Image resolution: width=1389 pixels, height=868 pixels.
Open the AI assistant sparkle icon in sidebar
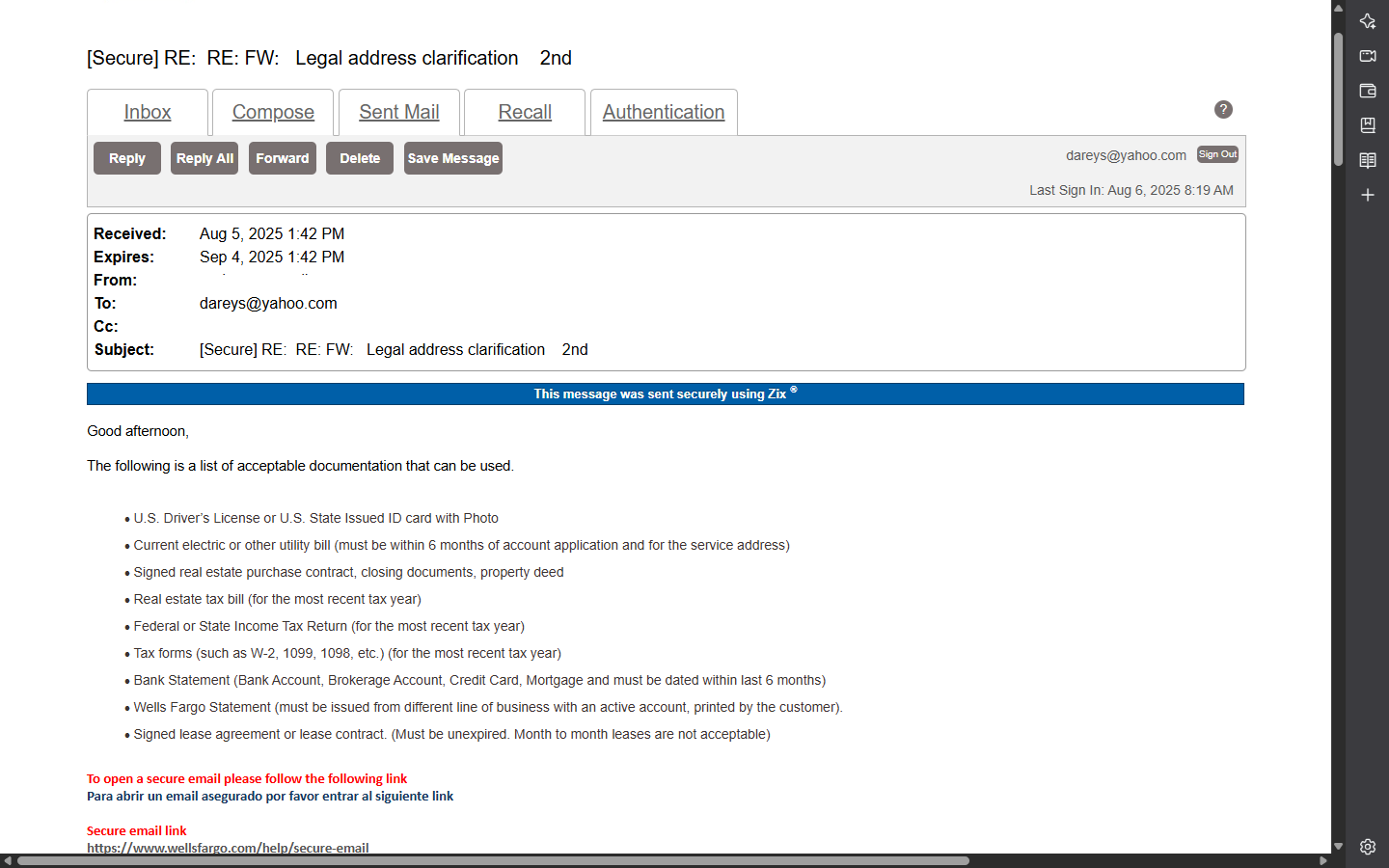tap(1368, 21)
